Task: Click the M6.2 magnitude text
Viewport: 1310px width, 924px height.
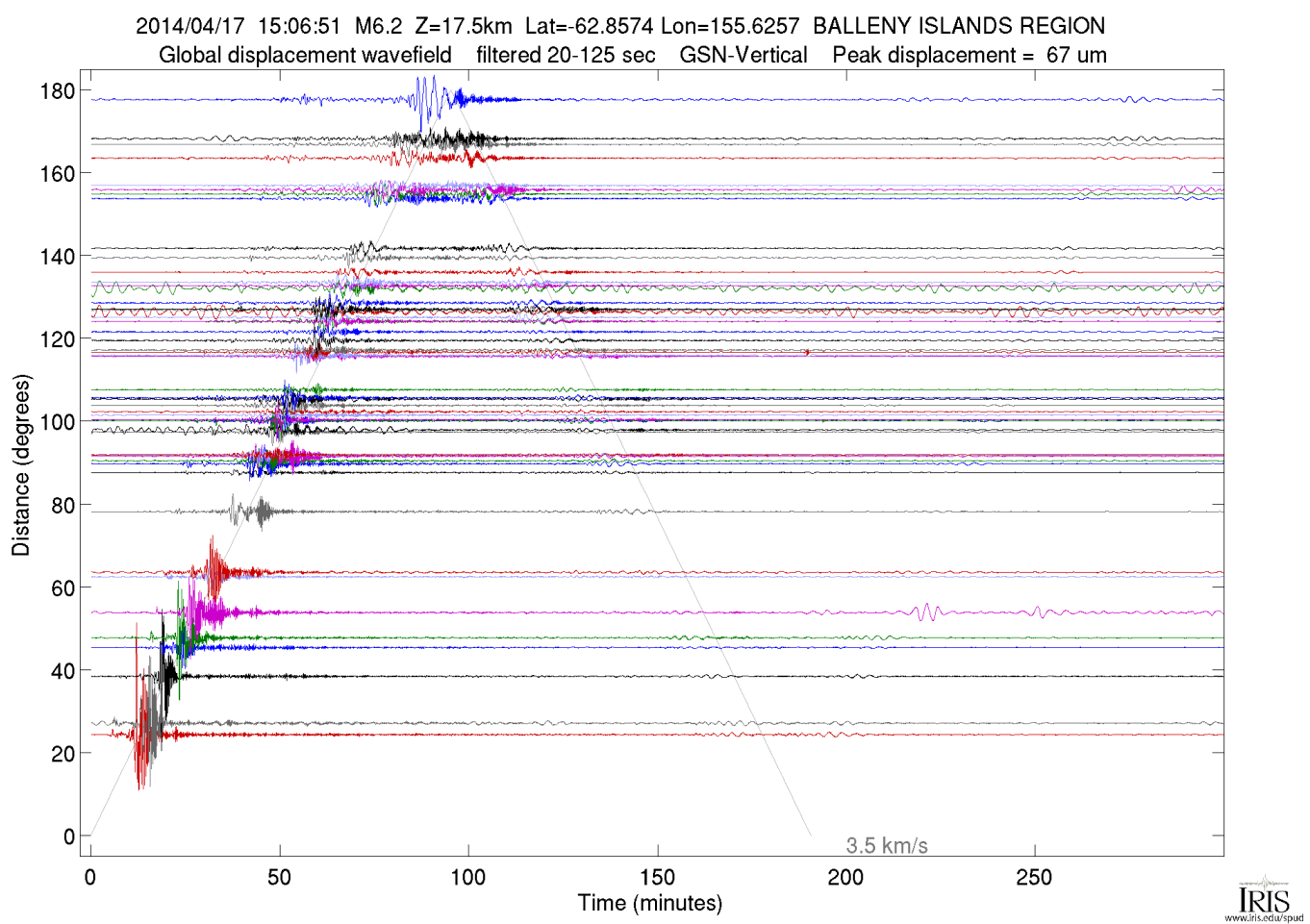Action: 378,26
